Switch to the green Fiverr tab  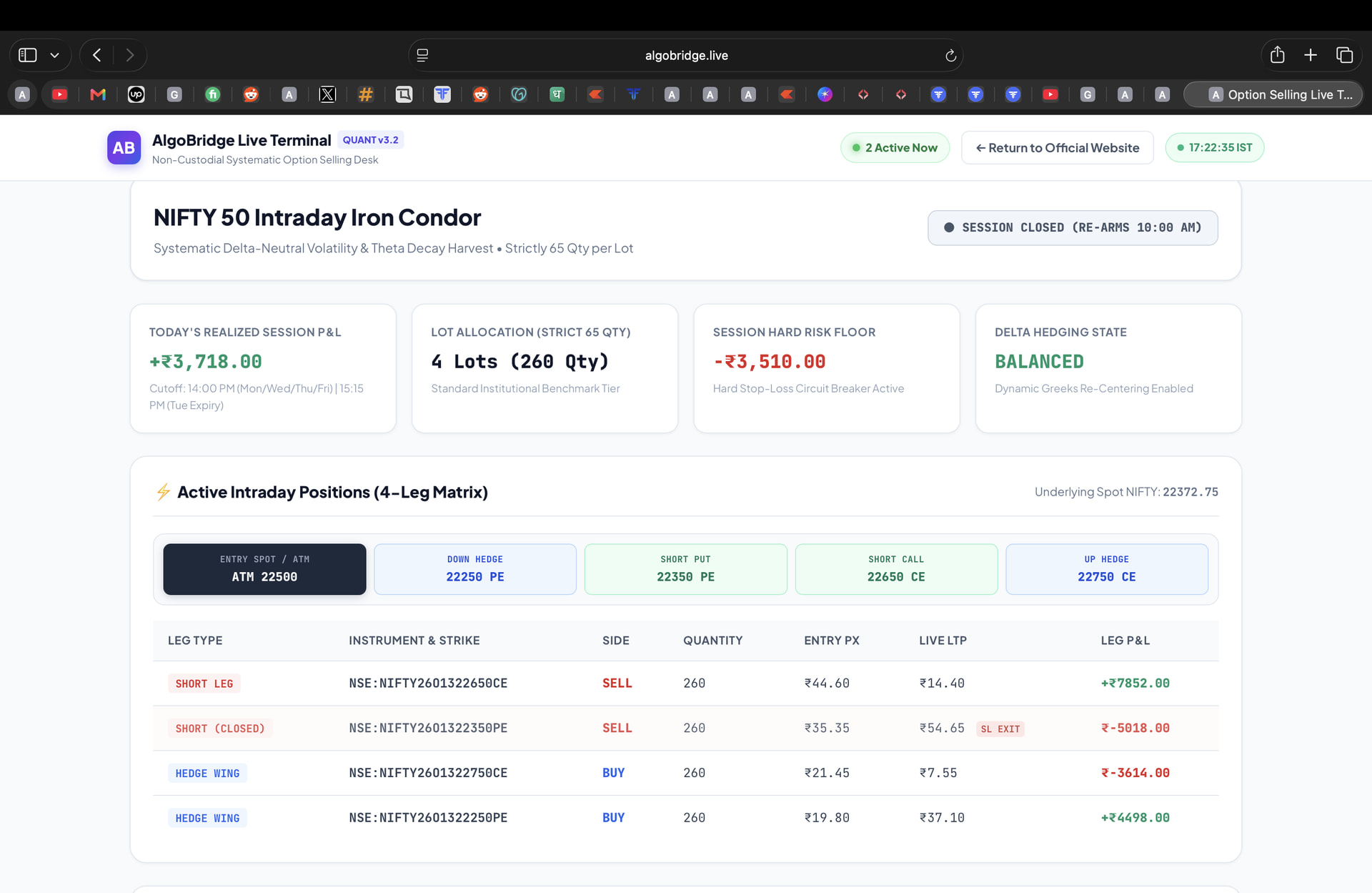(x=212, y=94)
